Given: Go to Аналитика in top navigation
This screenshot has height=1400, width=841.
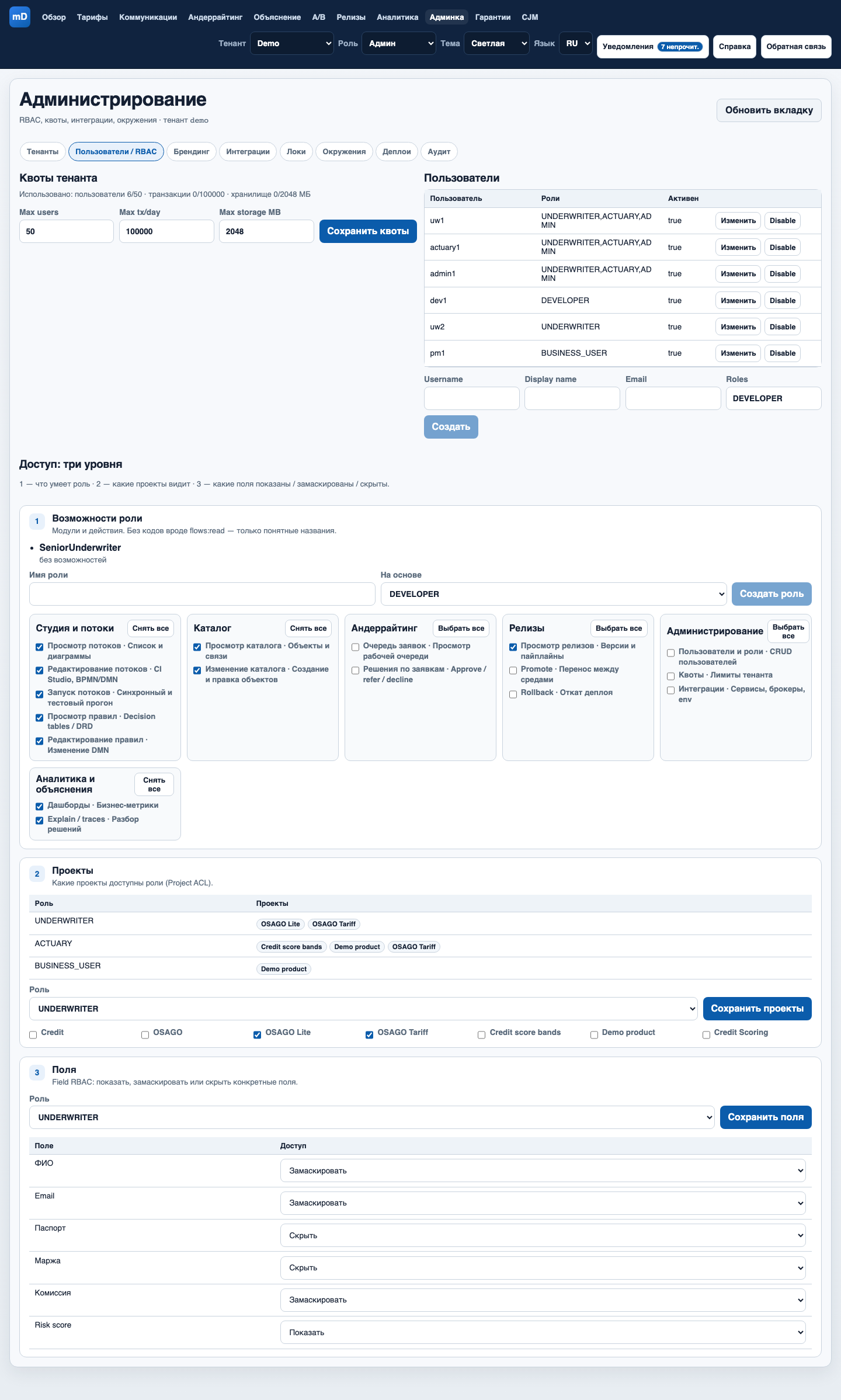Looking at the screenshot, I should click(x=397, y=17).
